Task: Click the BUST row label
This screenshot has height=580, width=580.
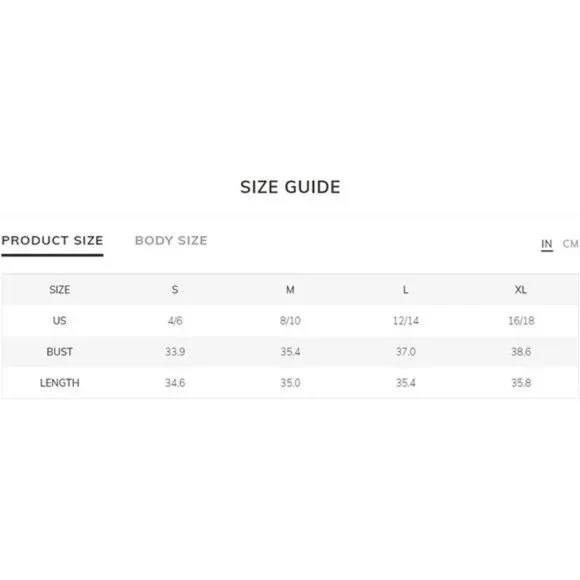Action: pyautogui.click(x=60, y=352)
